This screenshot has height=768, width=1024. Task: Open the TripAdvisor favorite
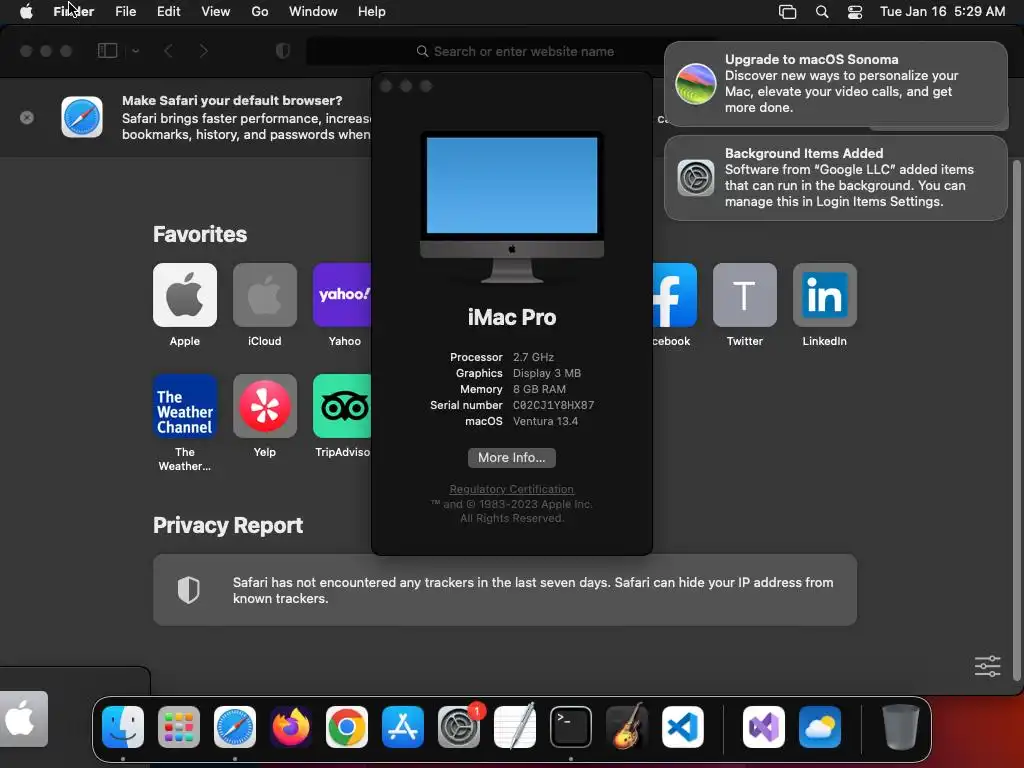pyautogui.click(x=342, y=406)
